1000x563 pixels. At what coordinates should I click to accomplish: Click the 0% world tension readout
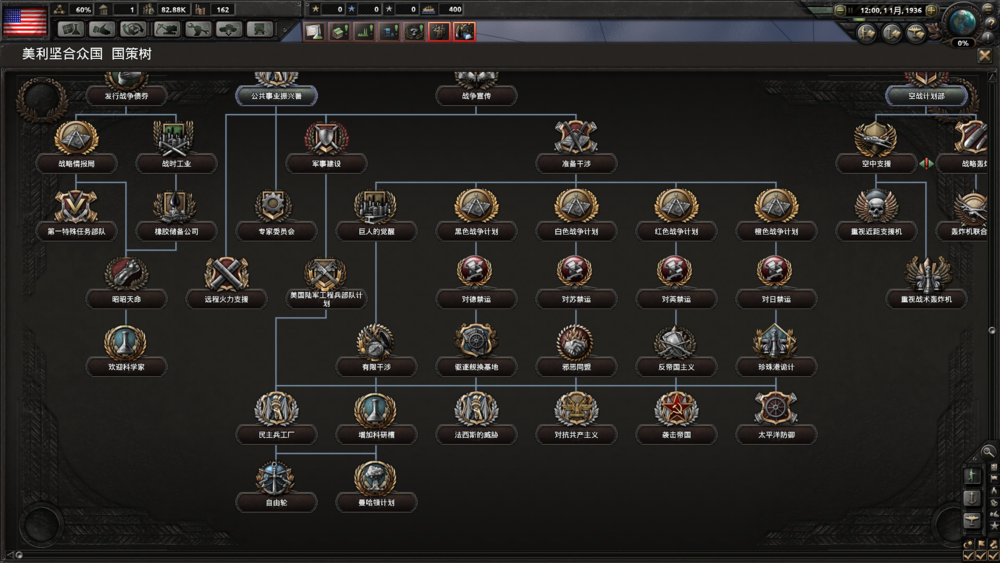tap(962, 43)
